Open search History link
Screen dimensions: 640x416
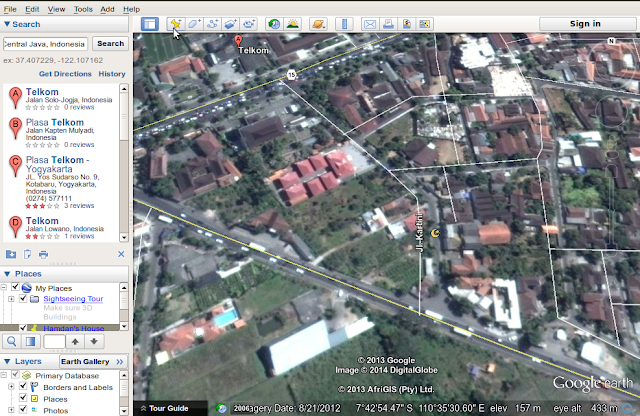click(x=112, y=74)
